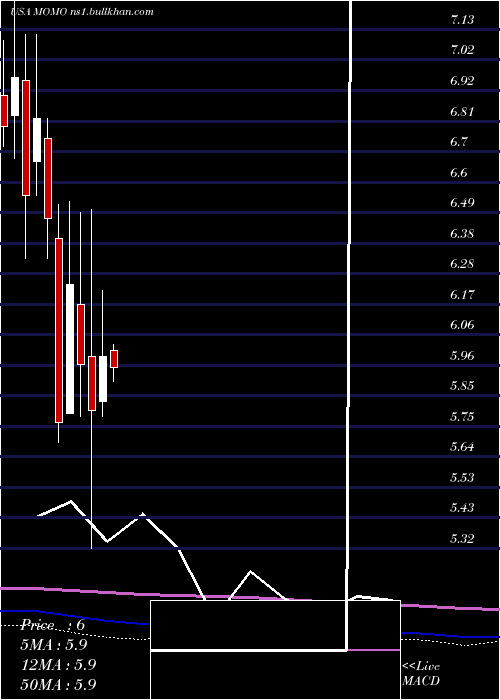
Task: Click the large white candle beside the tallest red candle
Action: click(70, 349)
